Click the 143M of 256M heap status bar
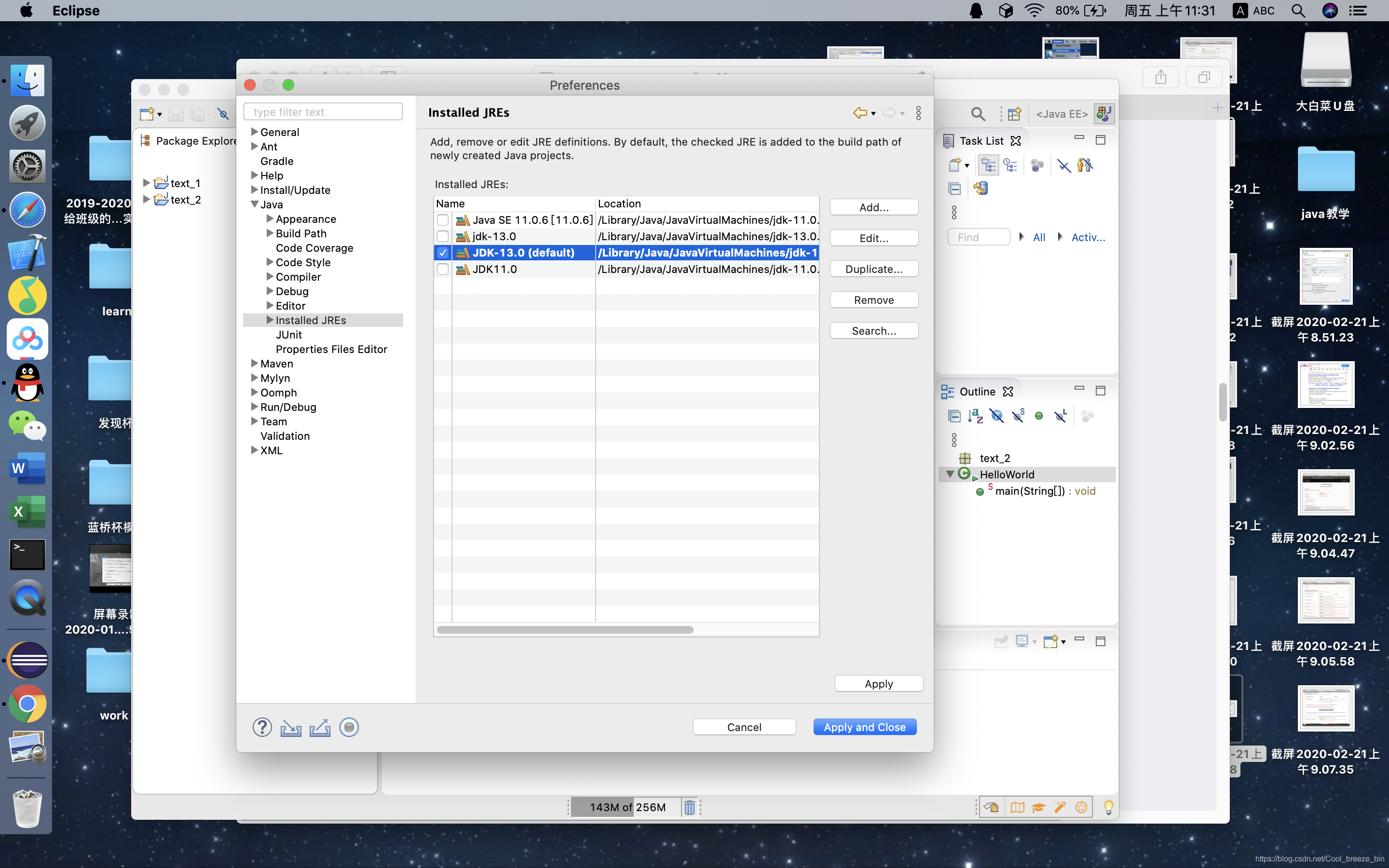Screen dimensions: 1389x868 (x=627, y=807)
